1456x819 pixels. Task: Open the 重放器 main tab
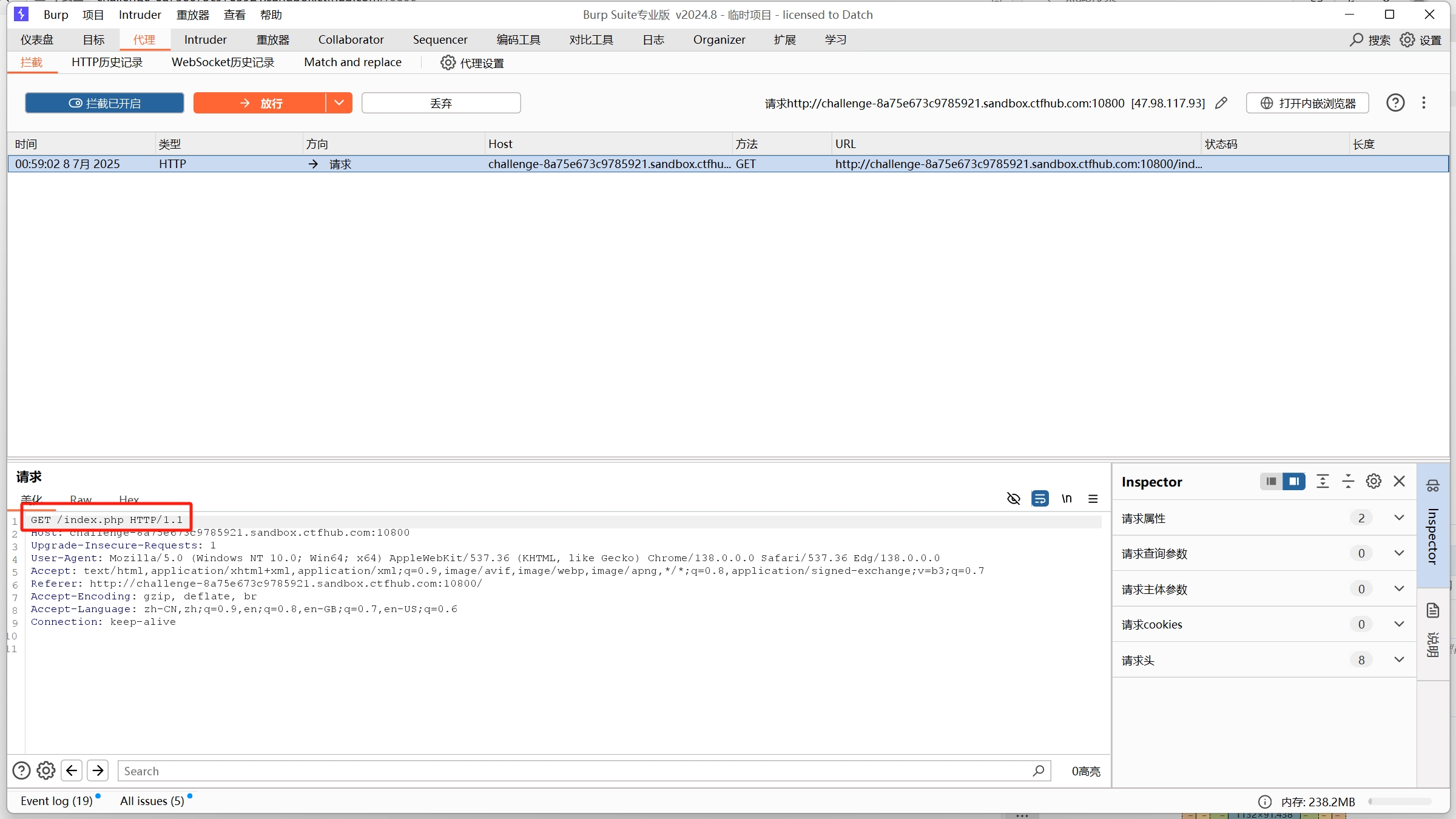click(x=272, y=40)
